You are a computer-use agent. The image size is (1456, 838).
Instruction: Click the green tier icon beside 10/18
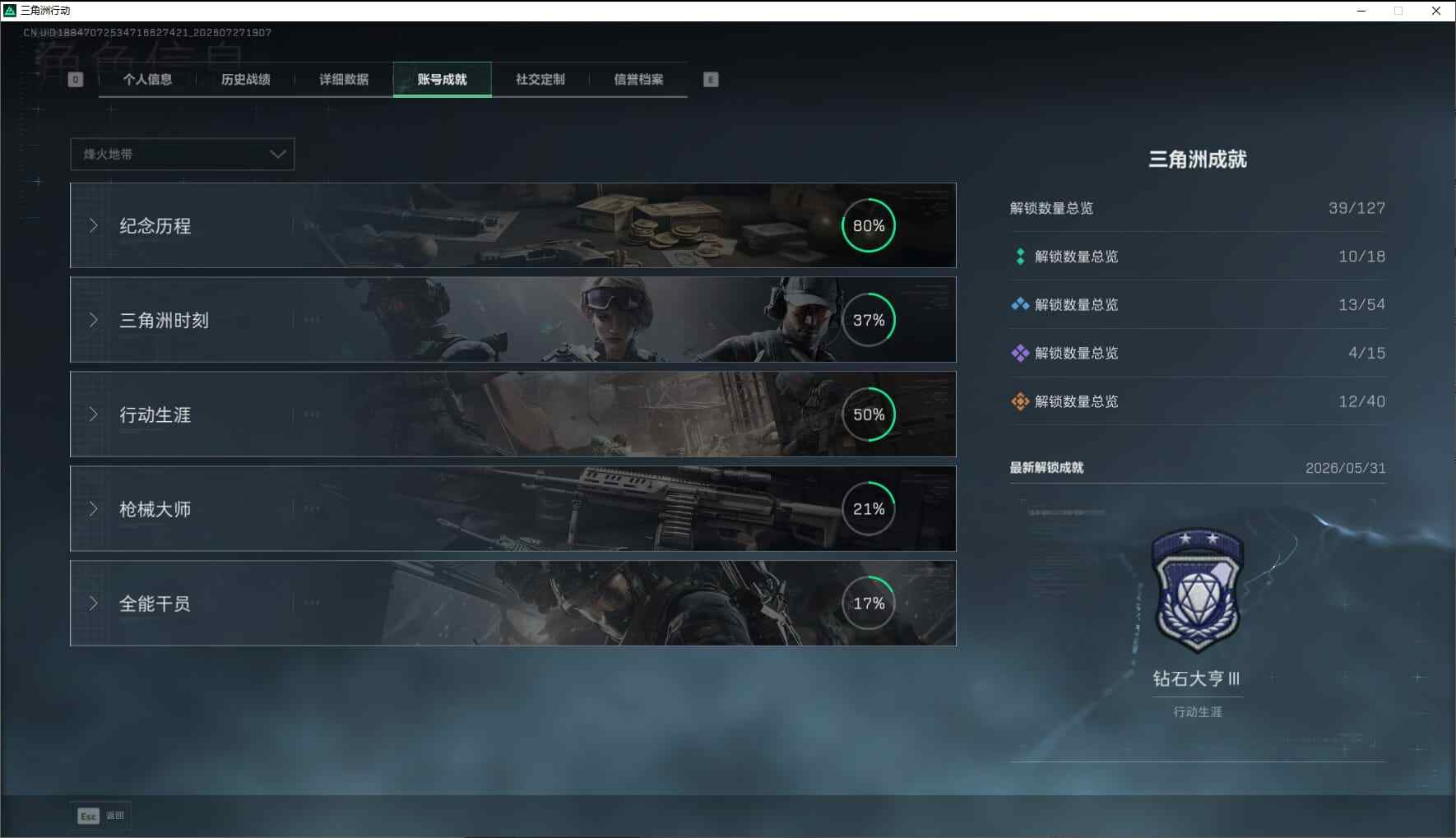pyautogui.click(x=1020, y=257)
